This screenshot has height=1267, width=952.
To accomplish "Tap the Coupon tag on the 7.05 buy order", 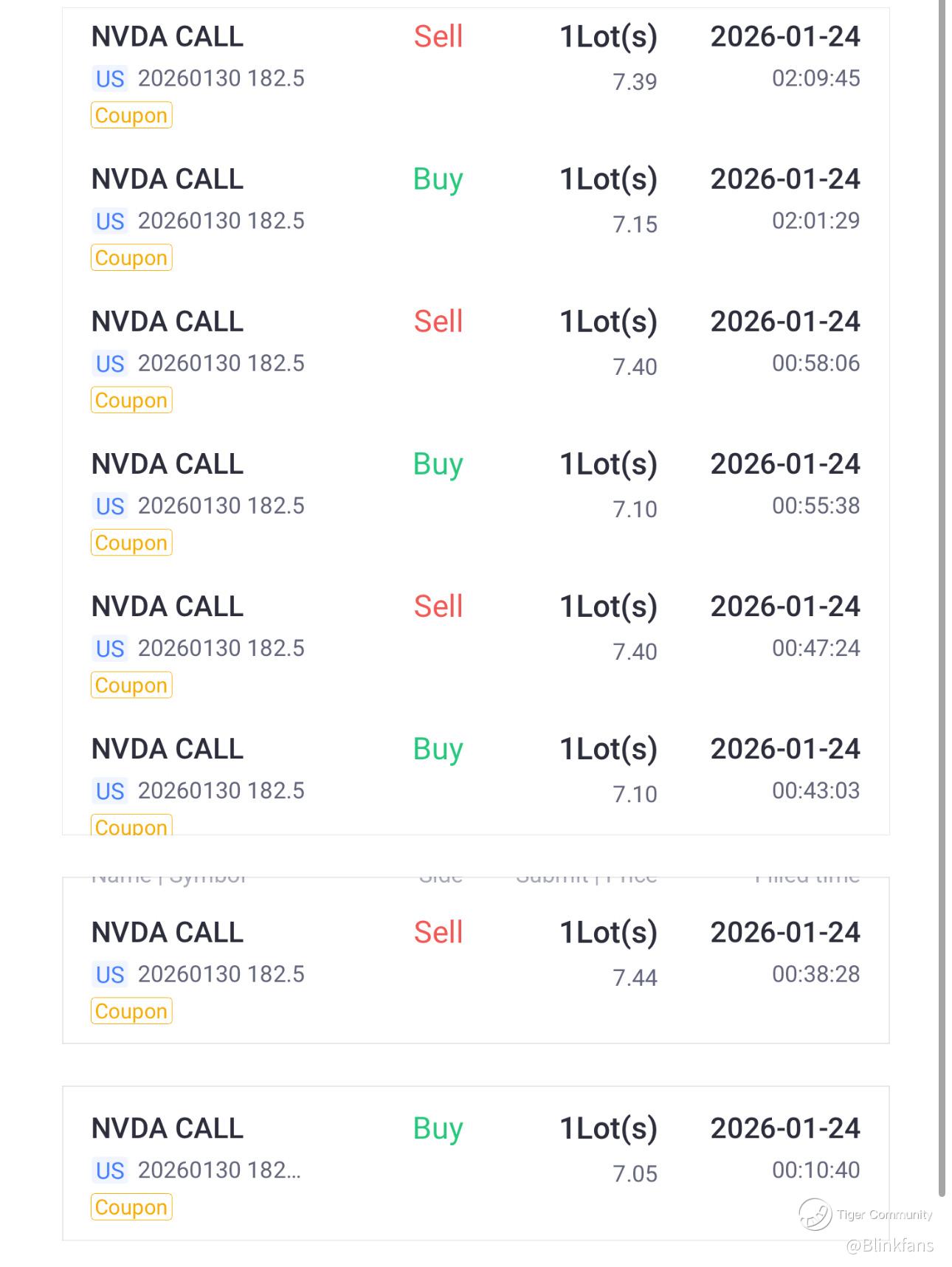I will click(131, 1207).
